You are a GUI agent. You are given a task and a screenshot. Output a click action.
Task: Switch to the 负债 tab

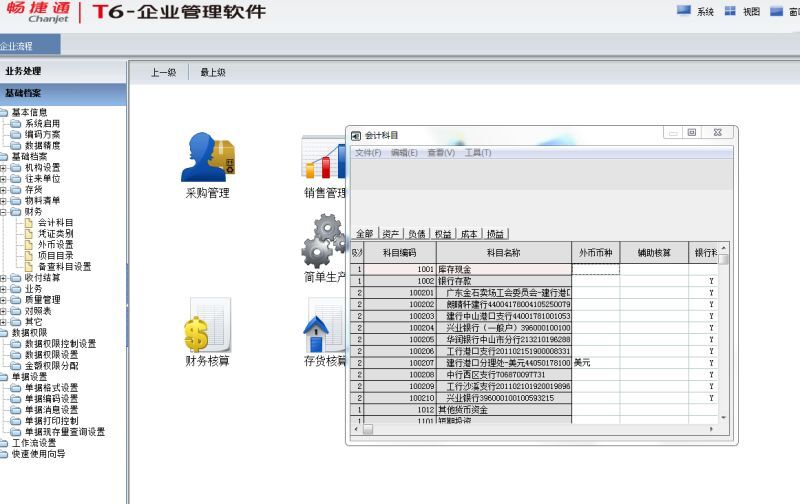pos(417,234)
